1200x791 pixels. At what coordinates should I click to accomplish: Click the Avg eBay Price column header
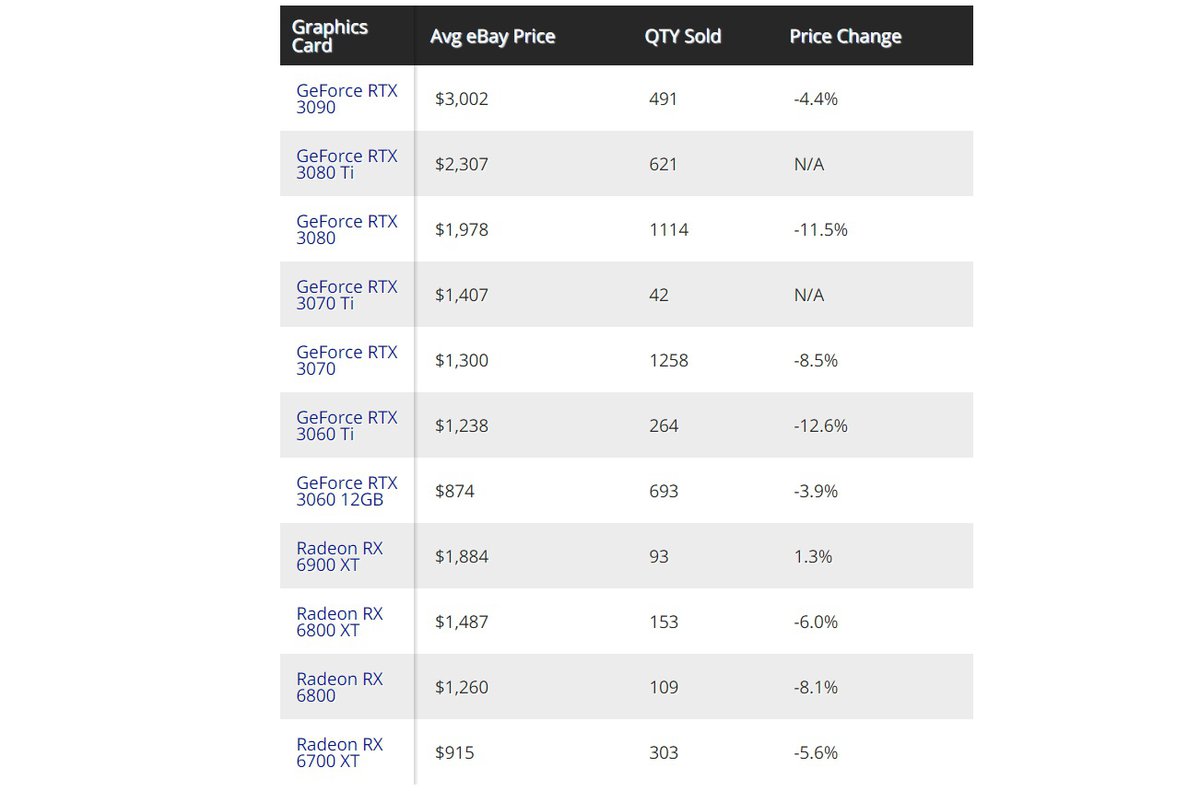coord(492,37)
